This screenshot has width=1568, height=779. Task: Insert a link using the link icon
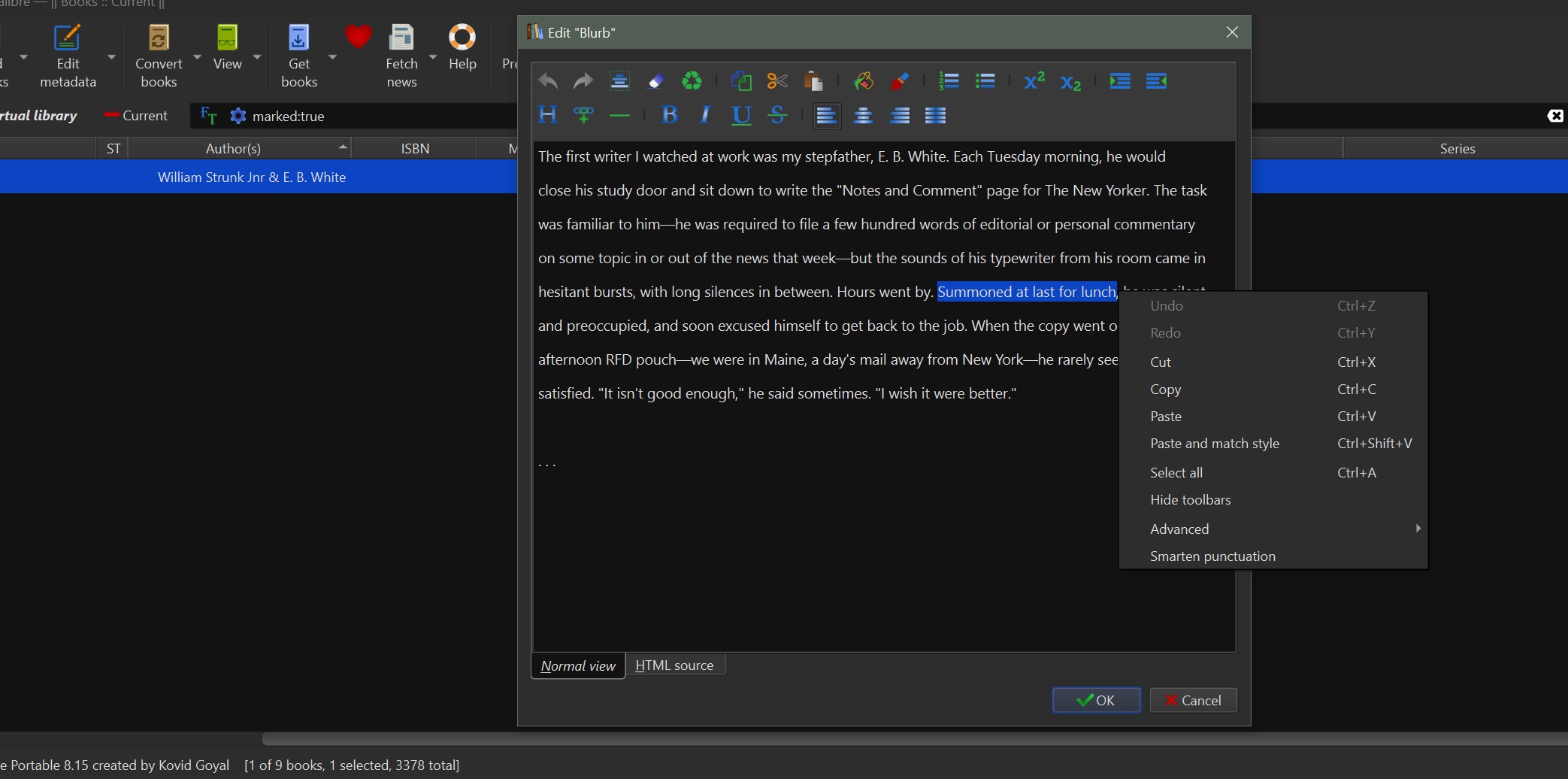pos(583,115)
